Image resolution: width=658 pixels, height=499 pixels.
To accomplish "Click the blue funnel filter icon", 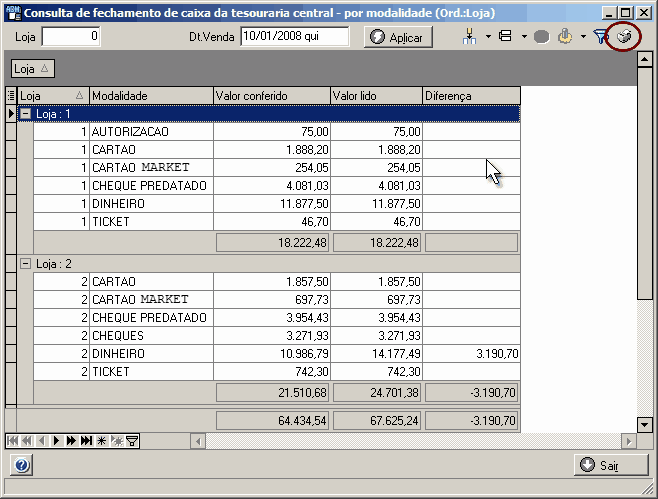I will 601,37.
